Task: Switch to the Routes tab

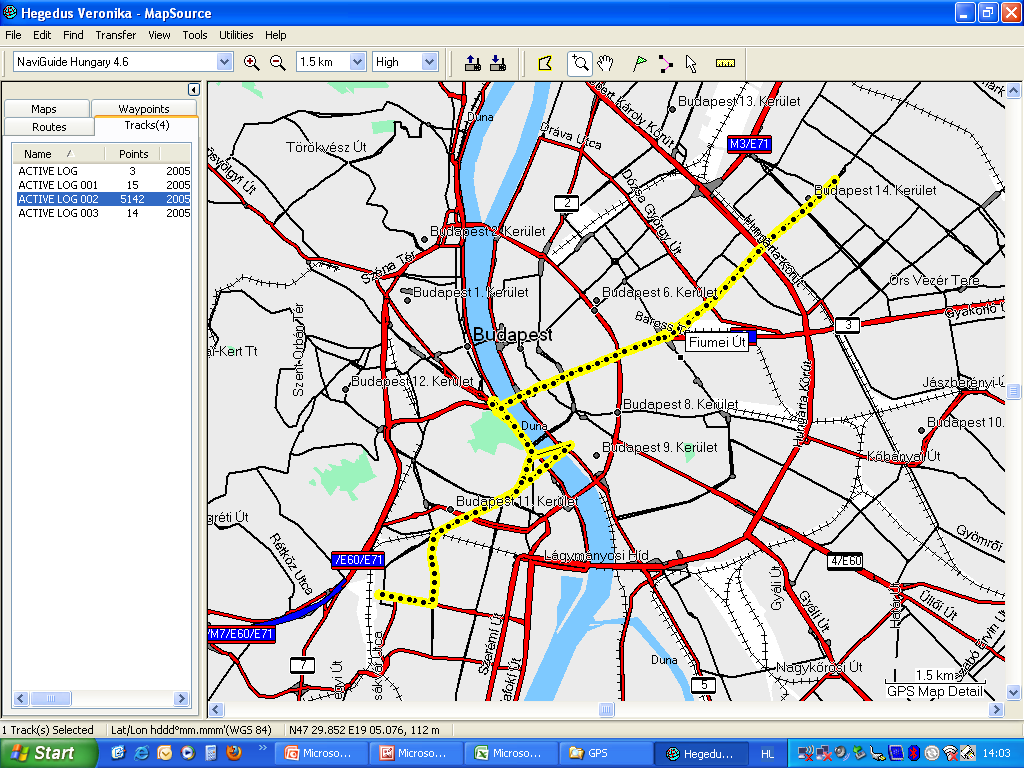Action: [x=49, y=127]
